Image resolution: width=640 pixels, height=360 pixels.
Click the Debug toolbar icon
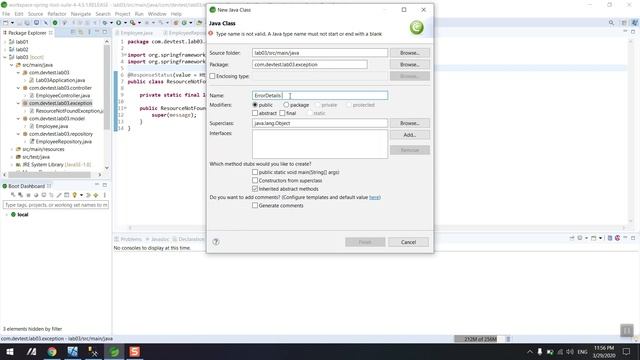[105, 23]
